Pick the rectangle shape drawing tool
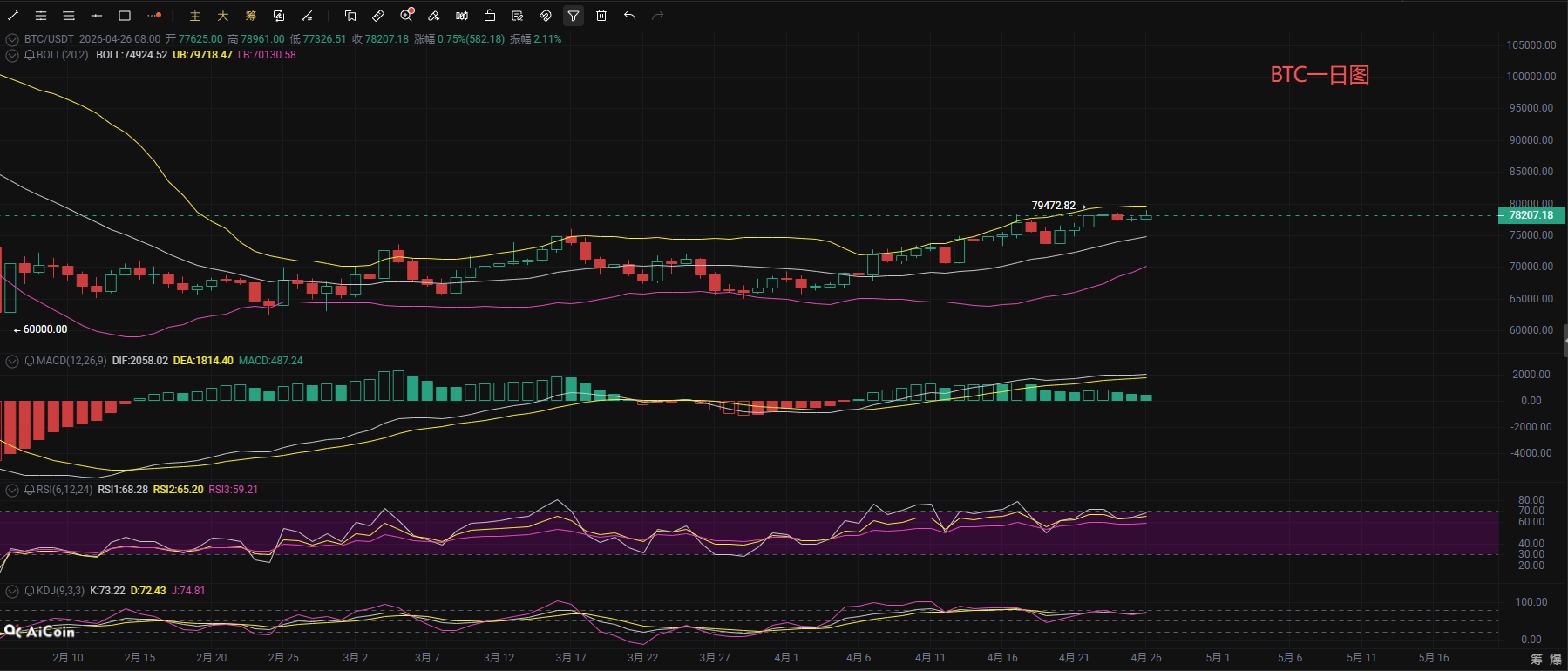 pos(125,16)
